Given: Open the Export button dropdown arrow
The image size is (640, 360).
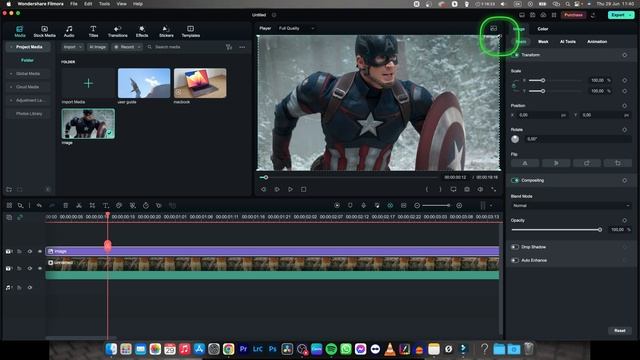Looking at the screenshot, I should (x=631, y=15).
